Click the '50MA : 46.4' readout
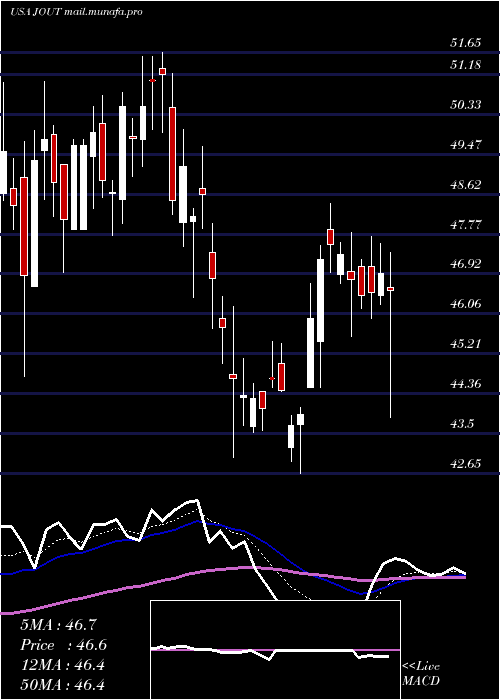This screenshot has height=700, width=500. 62,685
